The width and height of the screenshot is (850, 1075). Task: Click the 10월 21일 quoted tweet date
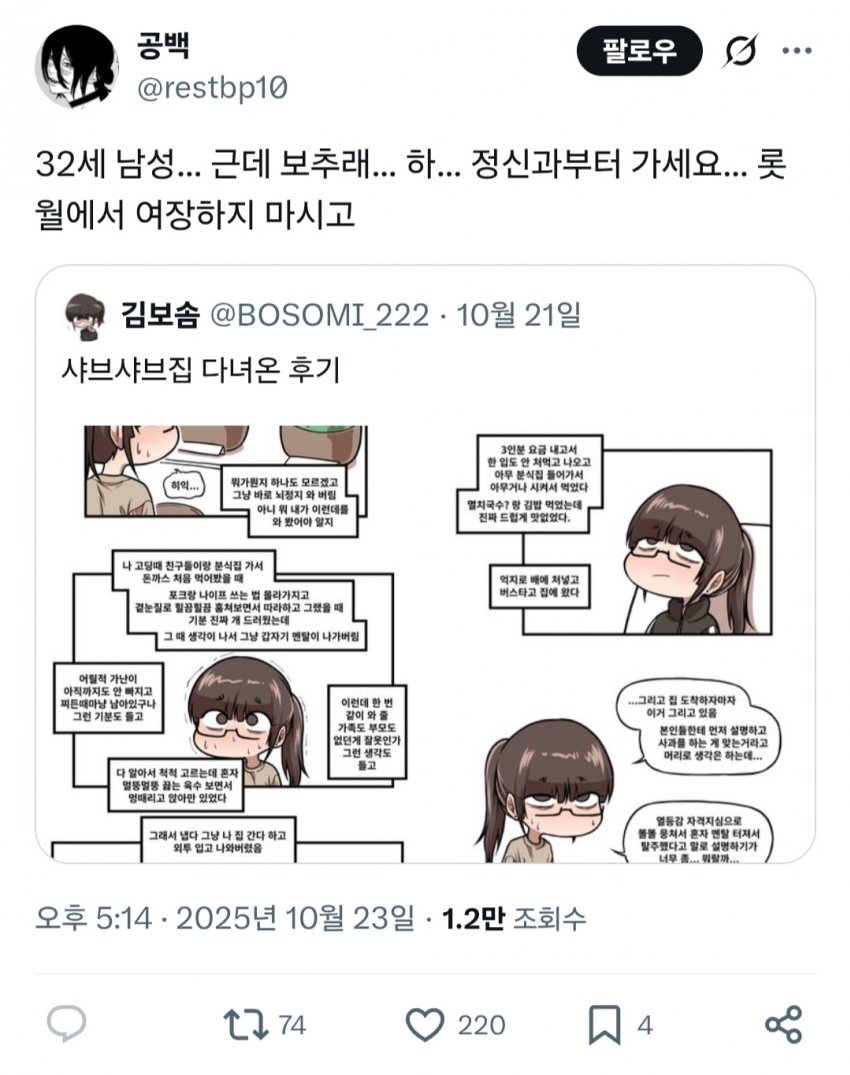pos(519,315)
